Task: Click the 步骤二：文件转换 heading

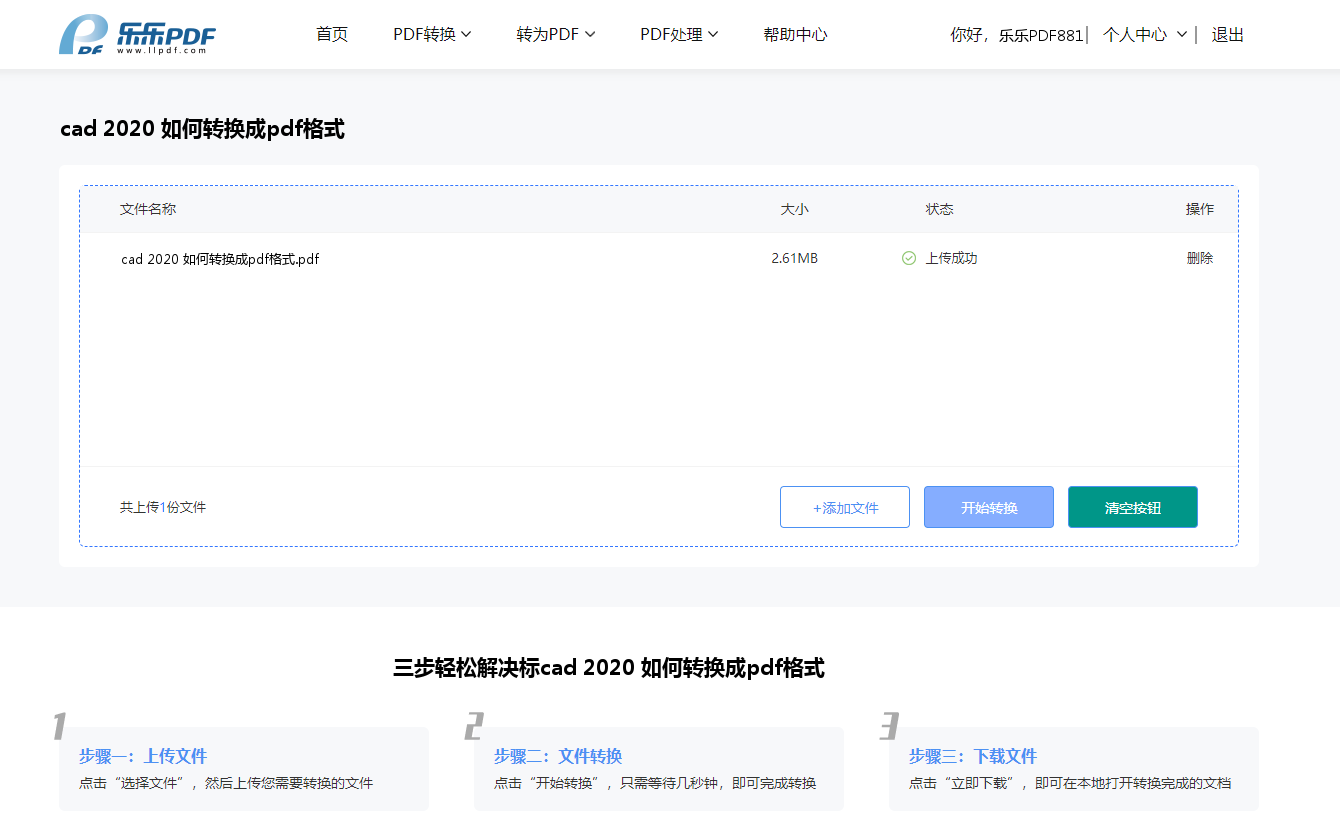Action: pos(558,756)
